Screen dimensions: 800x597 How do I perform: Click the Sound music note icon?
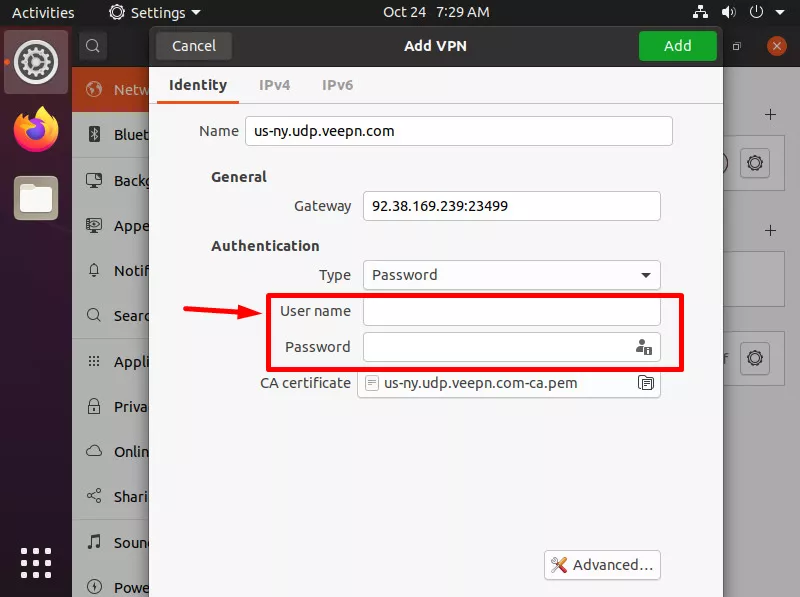pos(94,541)
